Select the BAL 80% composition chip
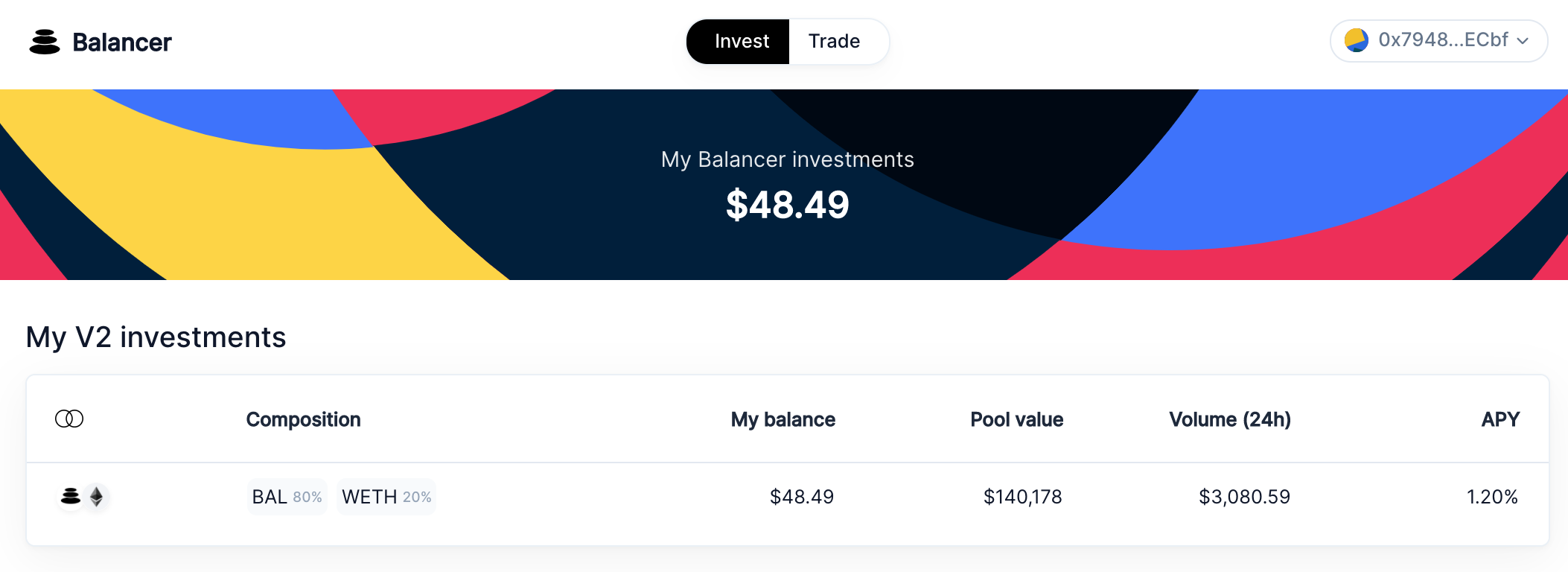This screenshot has height=572, width=1568. (x=287, y=497)
